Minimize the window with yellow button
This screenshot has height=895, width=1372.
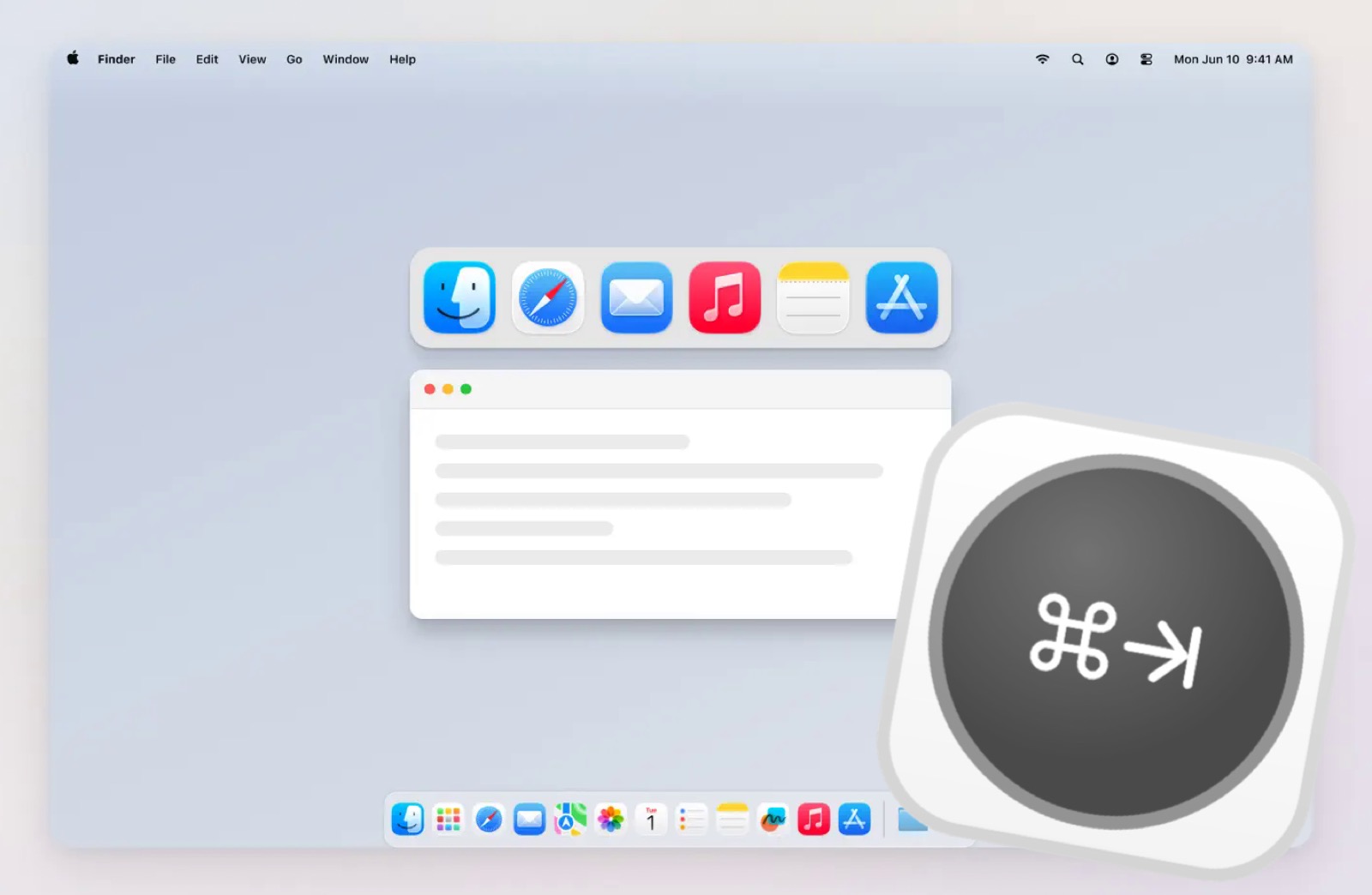[448, 389]
